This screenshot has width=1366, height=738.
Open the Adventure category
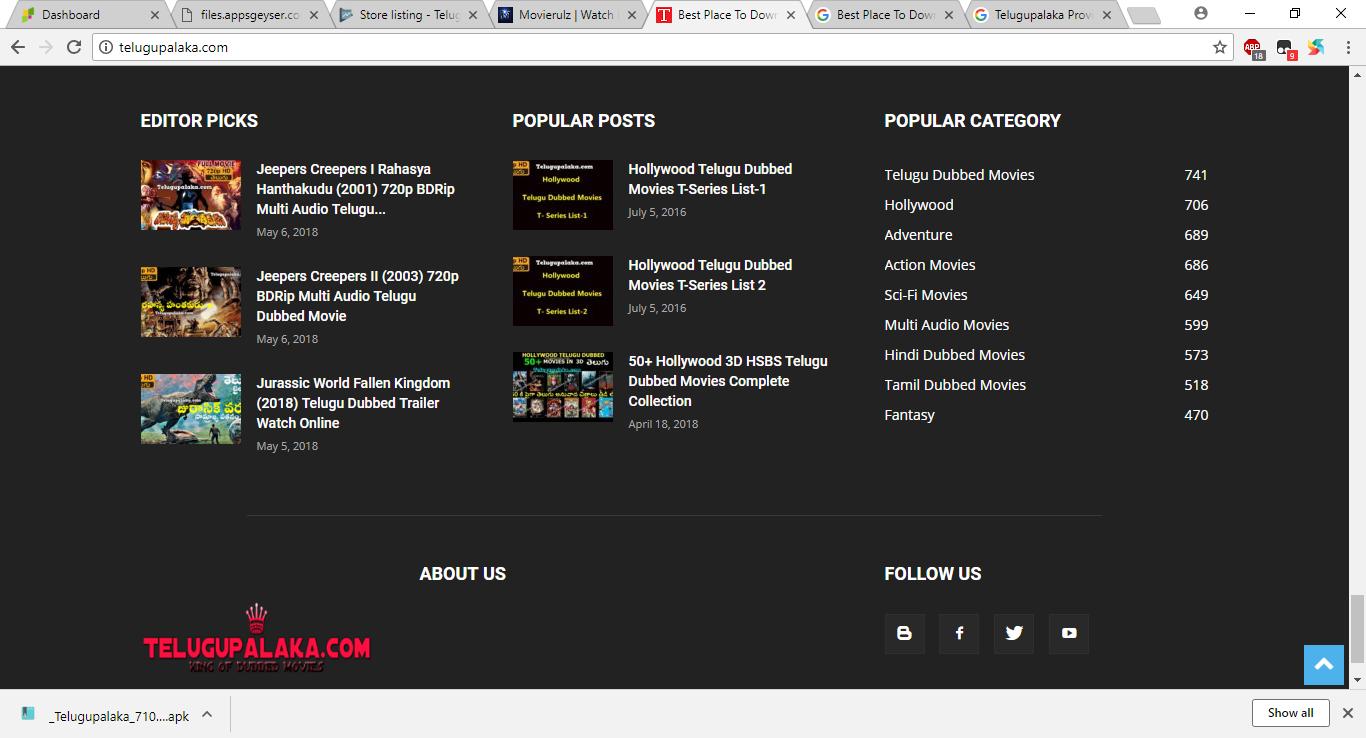coord(918,235)
